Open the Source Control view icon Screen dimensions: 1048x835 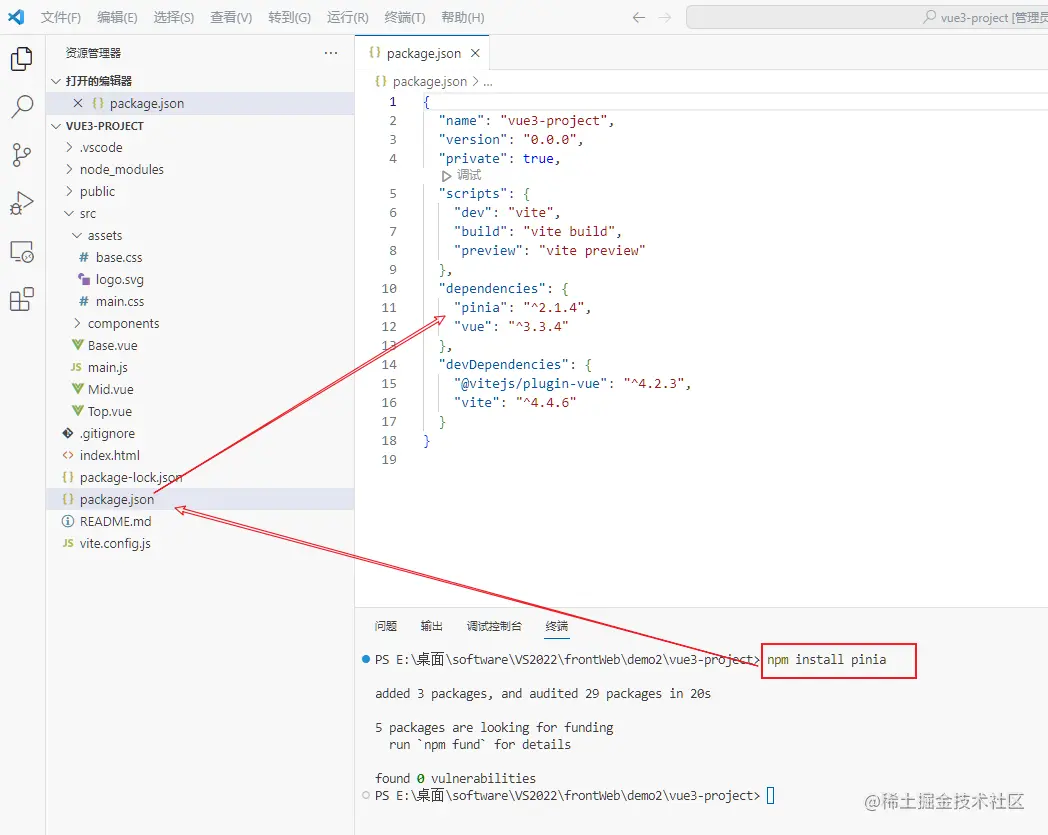[x=21, y=155]
